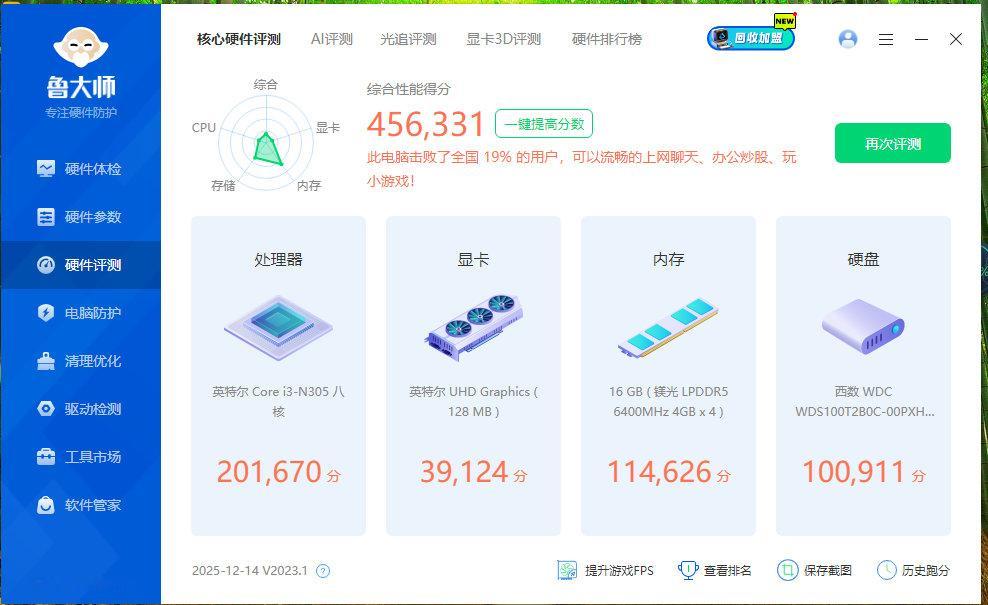Open 清理优化 in the sidebar
This screenshot has height=605, width=988.
(80, 361)
